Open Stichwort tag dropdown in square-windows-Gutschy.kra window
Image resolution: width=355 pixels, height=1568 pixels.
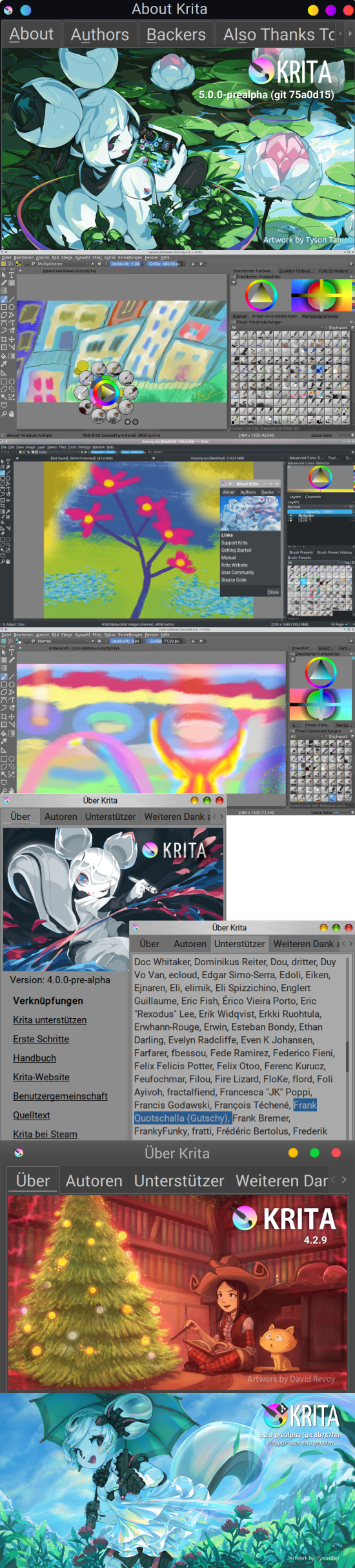click(x=337, y=328)
